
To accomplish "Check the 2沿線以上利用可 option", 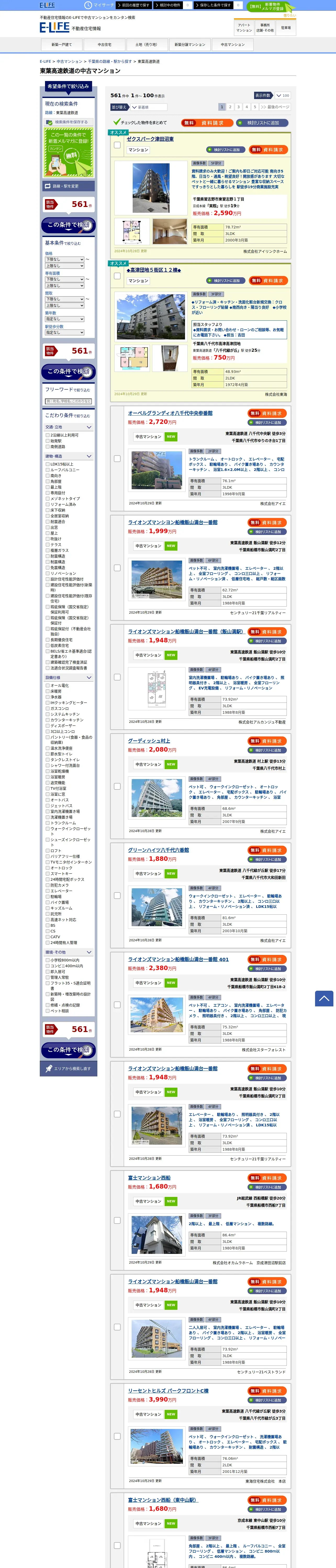I will pyautogui.click(x=48, y=435).
